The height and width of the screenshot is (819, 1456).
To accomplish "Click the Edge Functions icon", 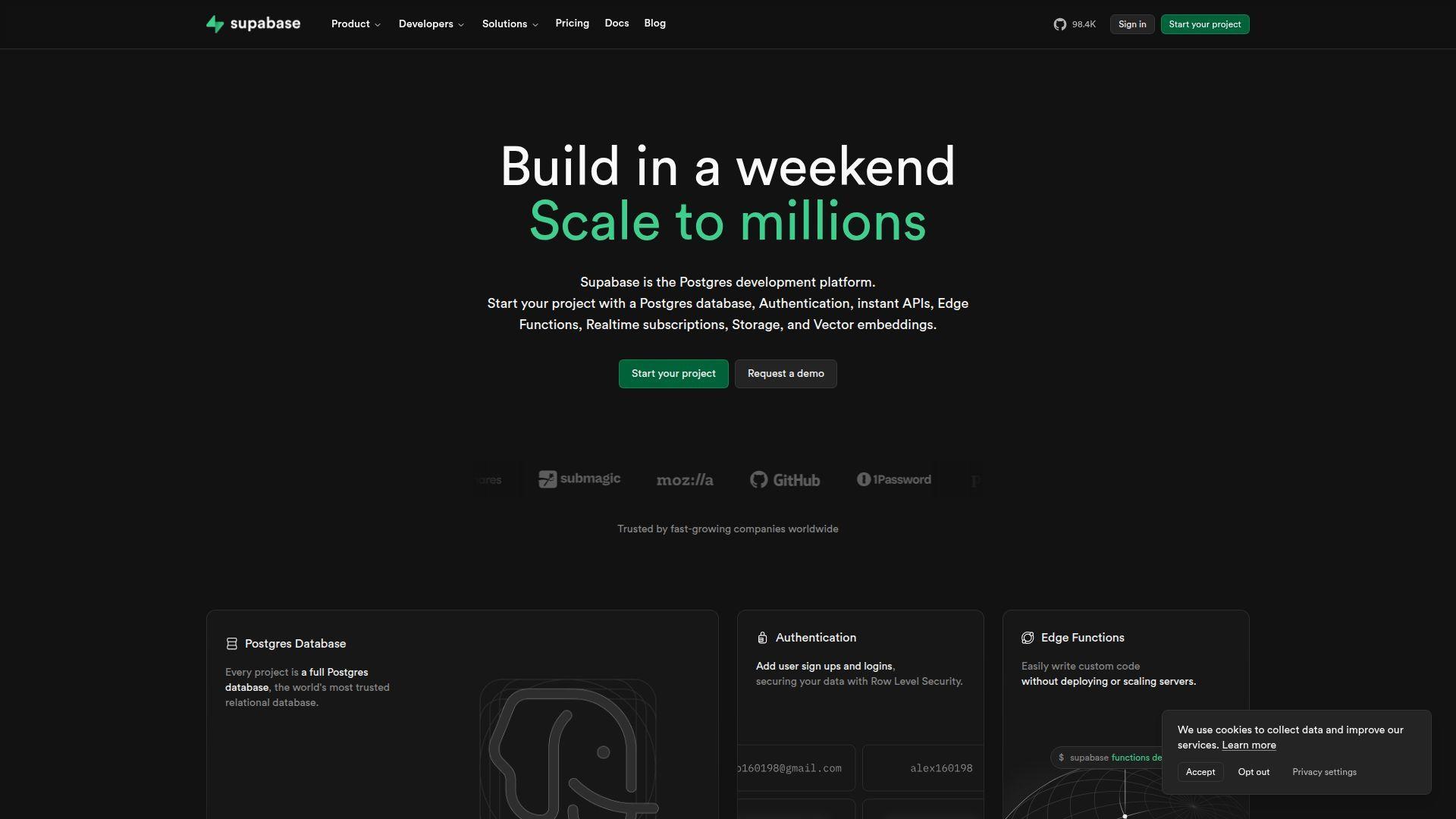I will point(1028,638).
